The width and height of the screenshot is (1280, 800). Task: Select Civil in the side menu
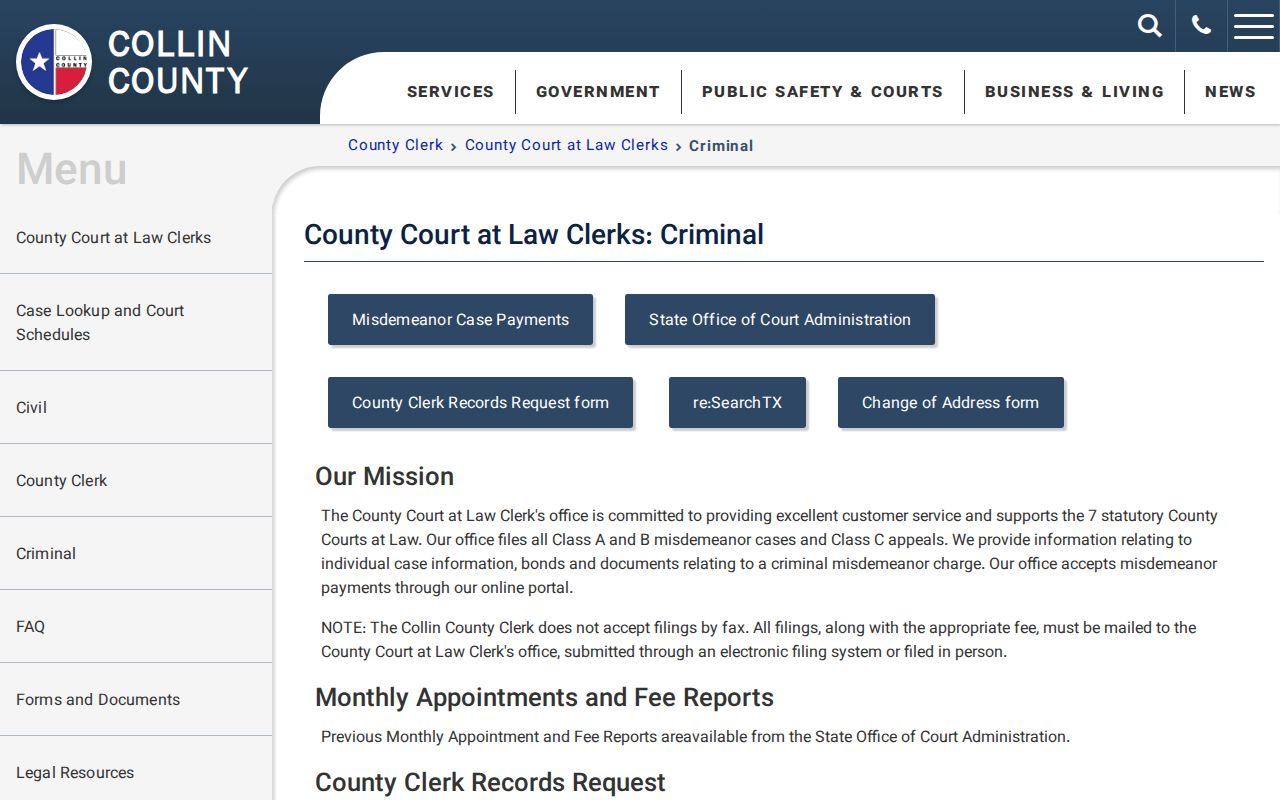136,408
